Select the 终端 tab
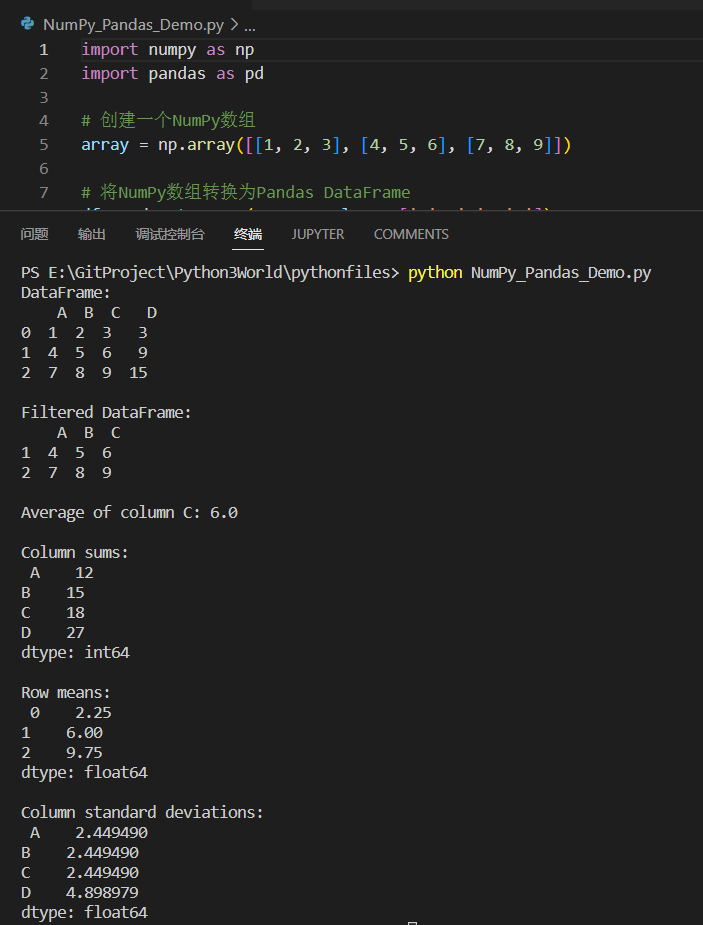703x925 pixels. (248, 234)
